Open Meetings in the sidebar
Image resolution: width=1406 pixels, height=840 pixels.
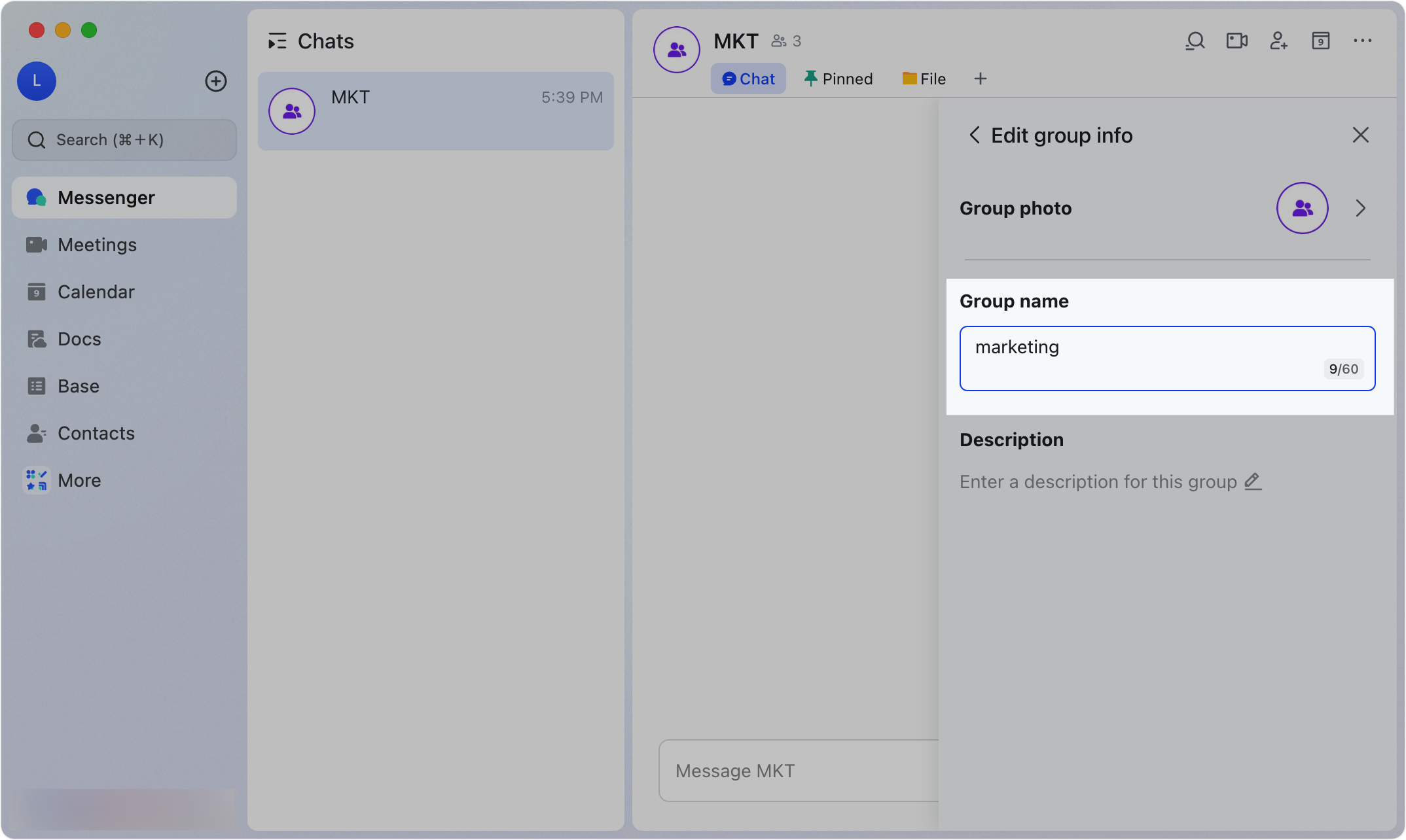click(x=124, y=245)
